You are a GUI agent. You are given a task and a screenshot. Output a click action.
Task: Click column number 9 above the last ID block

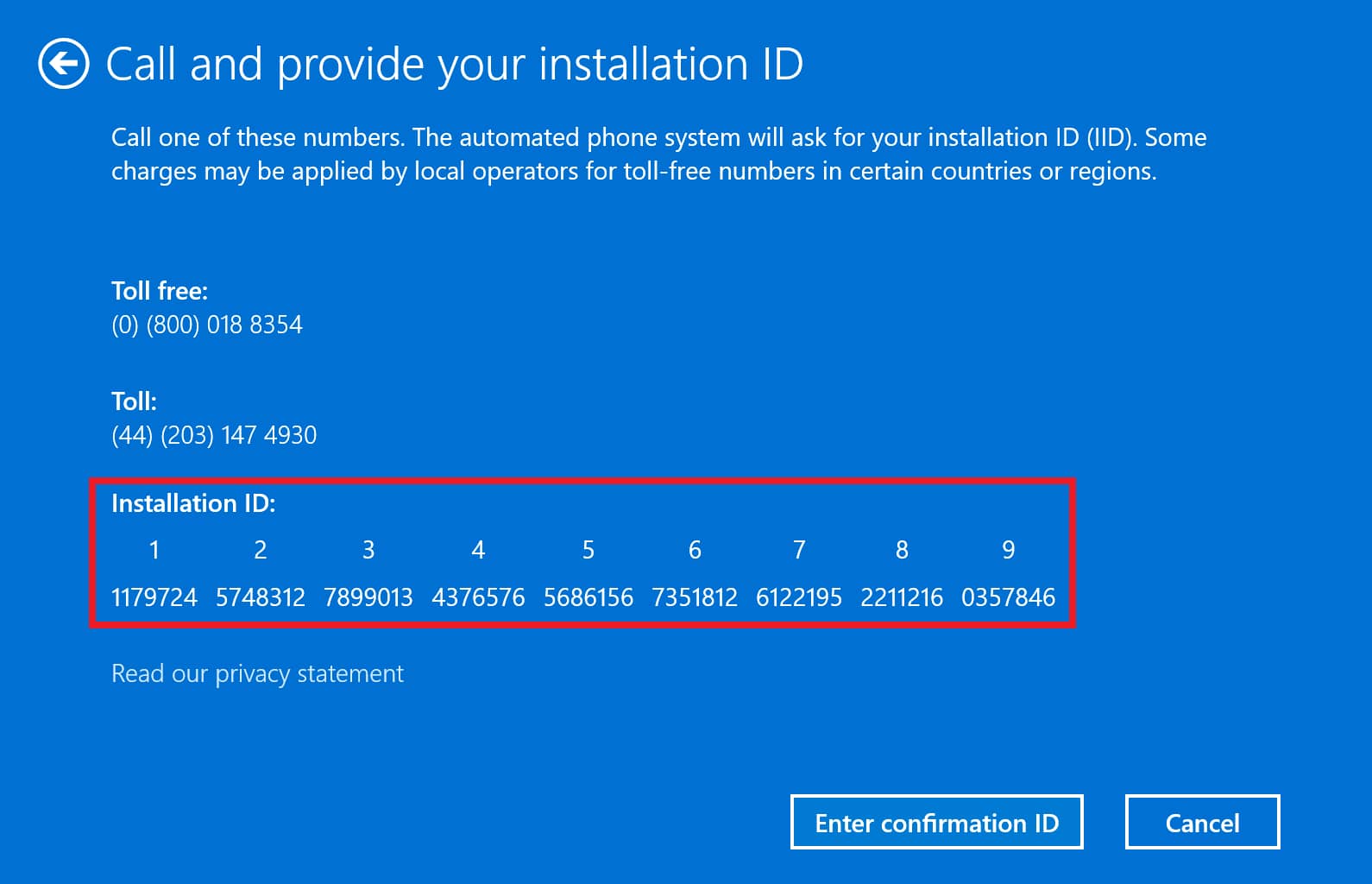coord(1008,550)
